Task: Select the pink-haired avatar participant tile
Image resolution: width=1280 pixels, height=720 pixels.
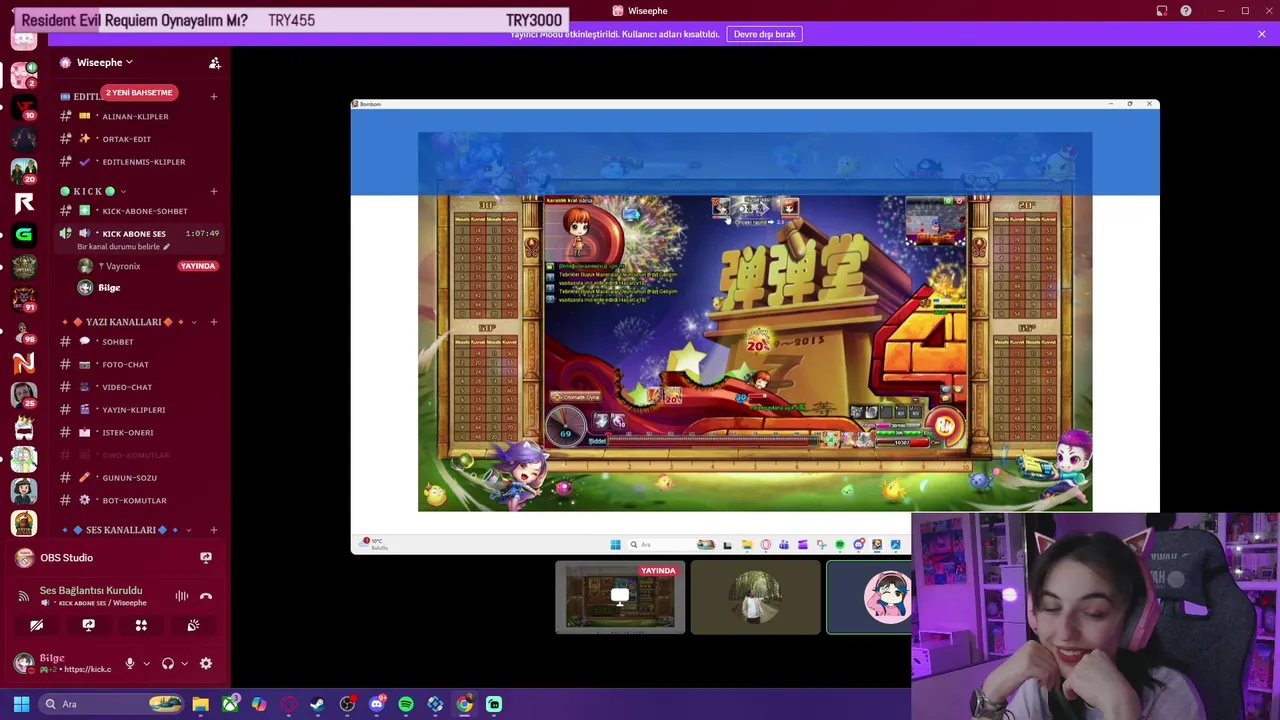Action: (869, 597)
